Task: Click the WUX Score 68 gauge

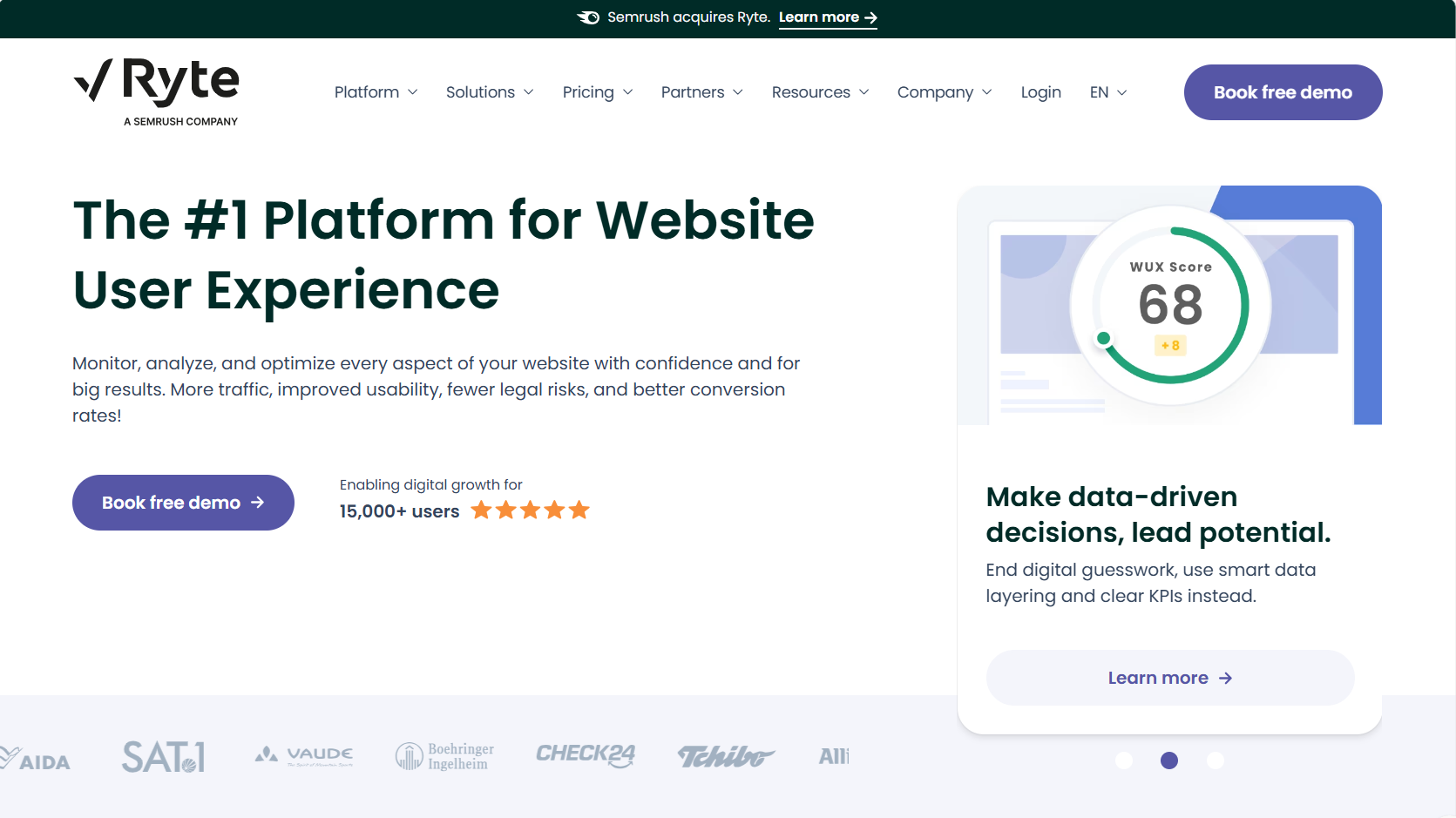Action: click(1170, 306)
